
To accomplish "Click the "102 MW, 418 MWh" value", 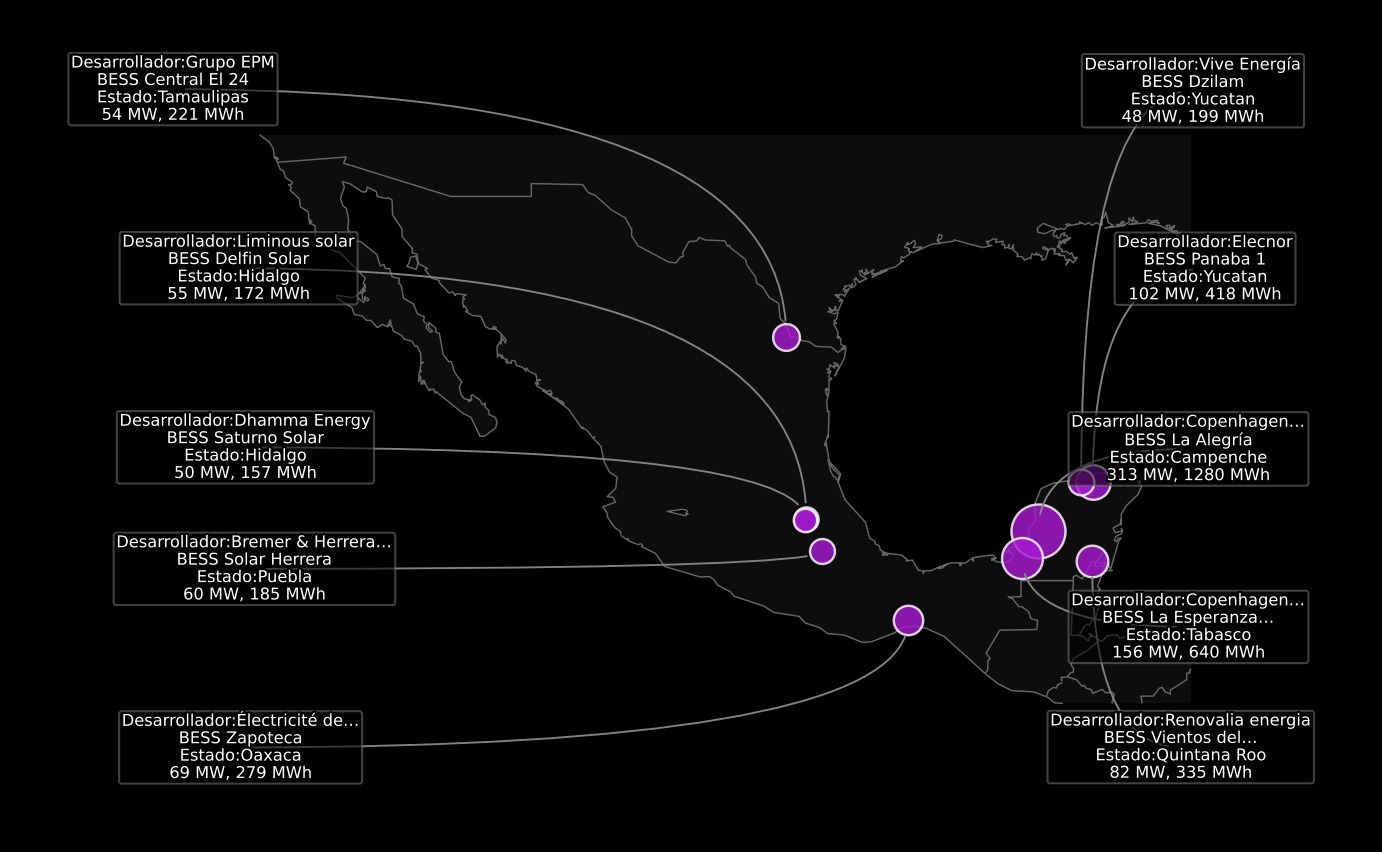I will (1205, 294).
